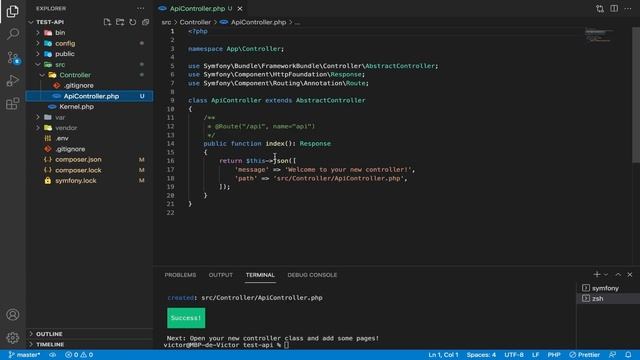Collapse all folders in Explorer
This screenshot has width=640, height=360.
(x=145, y=22)
